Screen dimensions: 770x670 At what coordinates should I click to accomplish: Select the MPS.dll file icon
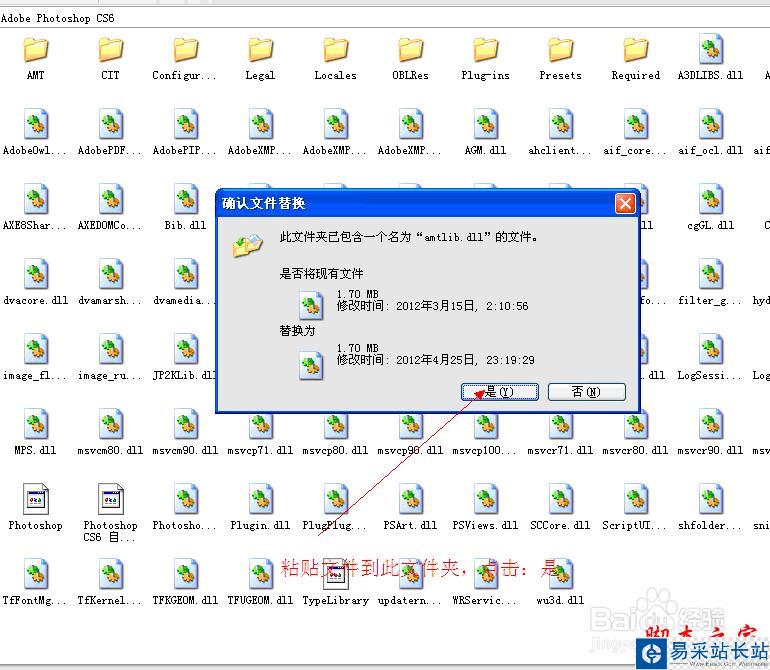[36, 424]
